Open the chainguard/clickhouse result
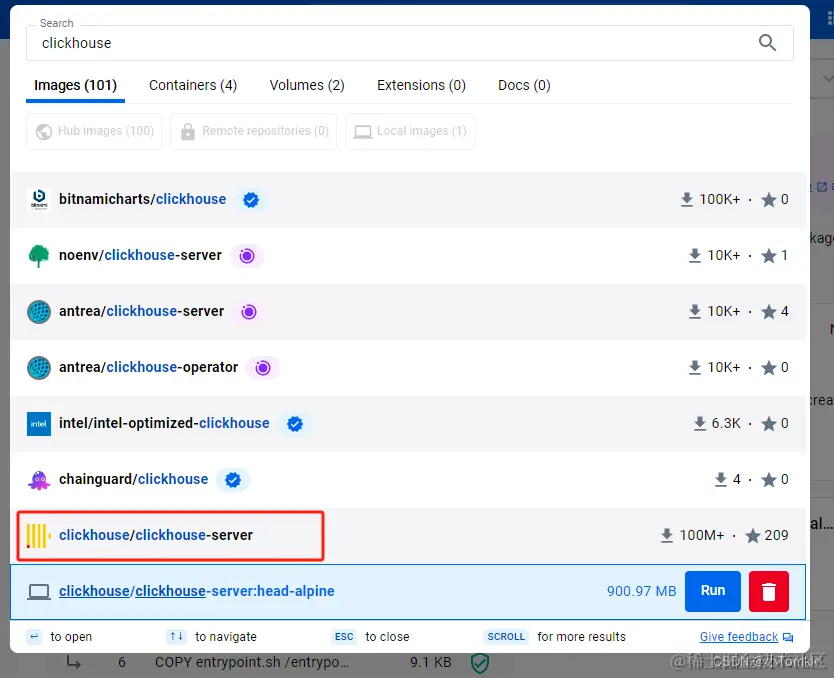 click(x=408, y=480)
